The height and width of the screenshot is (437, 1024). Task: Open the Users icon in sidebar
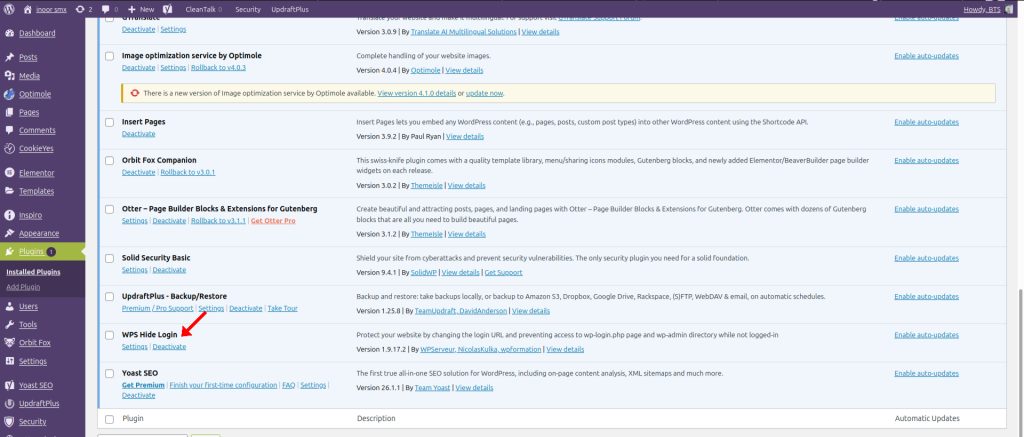pos(9,306)
